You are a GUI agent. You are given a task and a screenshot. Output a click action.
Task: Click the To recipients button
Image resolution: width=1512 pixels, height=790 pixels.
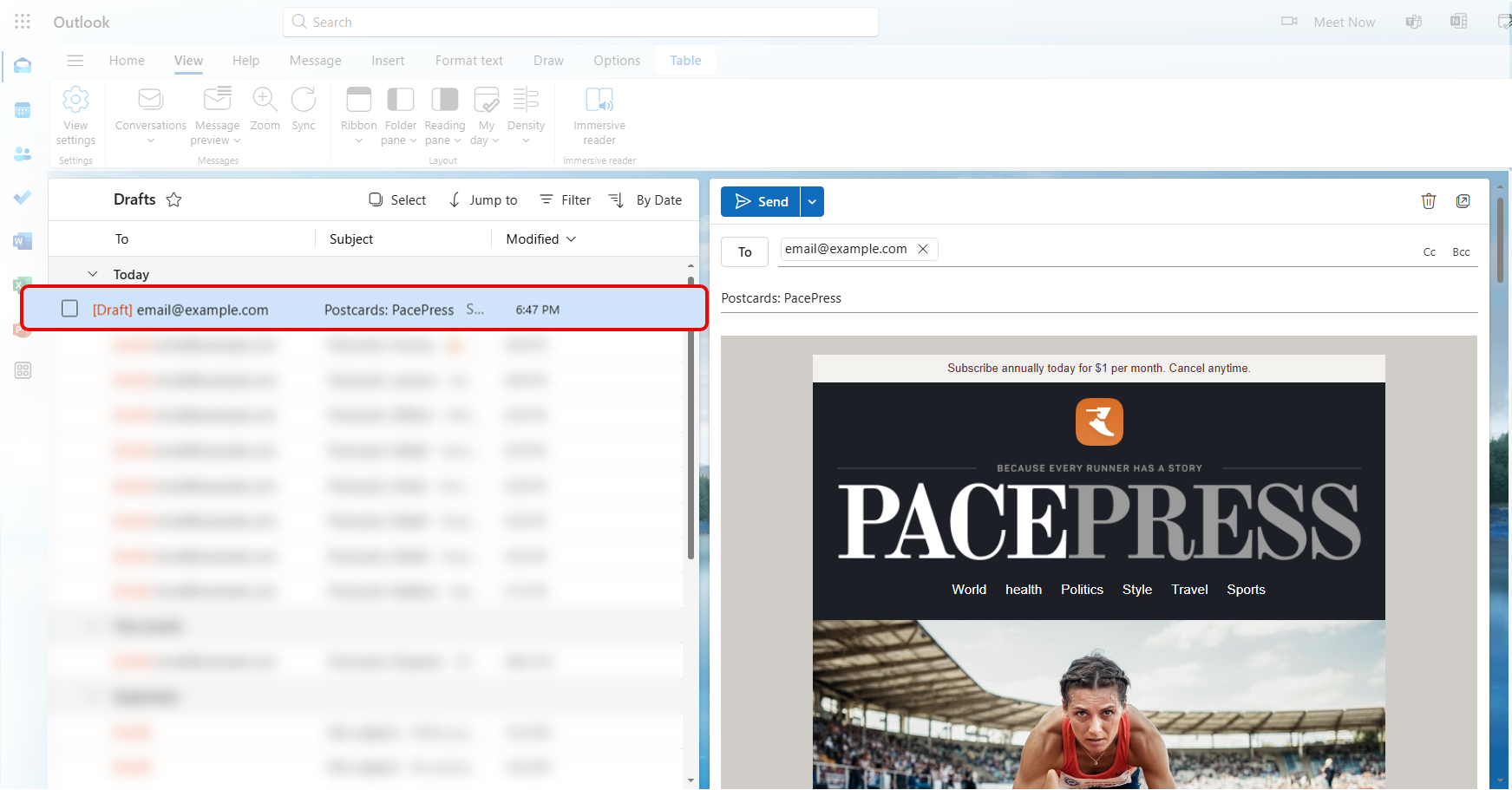pyautogui.click(x=744, y=252)
